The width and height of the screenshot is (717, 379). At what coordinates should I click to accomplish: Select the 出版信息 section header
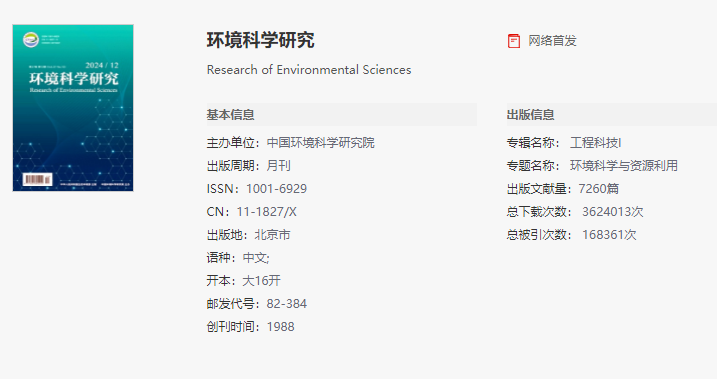[530, 114]
